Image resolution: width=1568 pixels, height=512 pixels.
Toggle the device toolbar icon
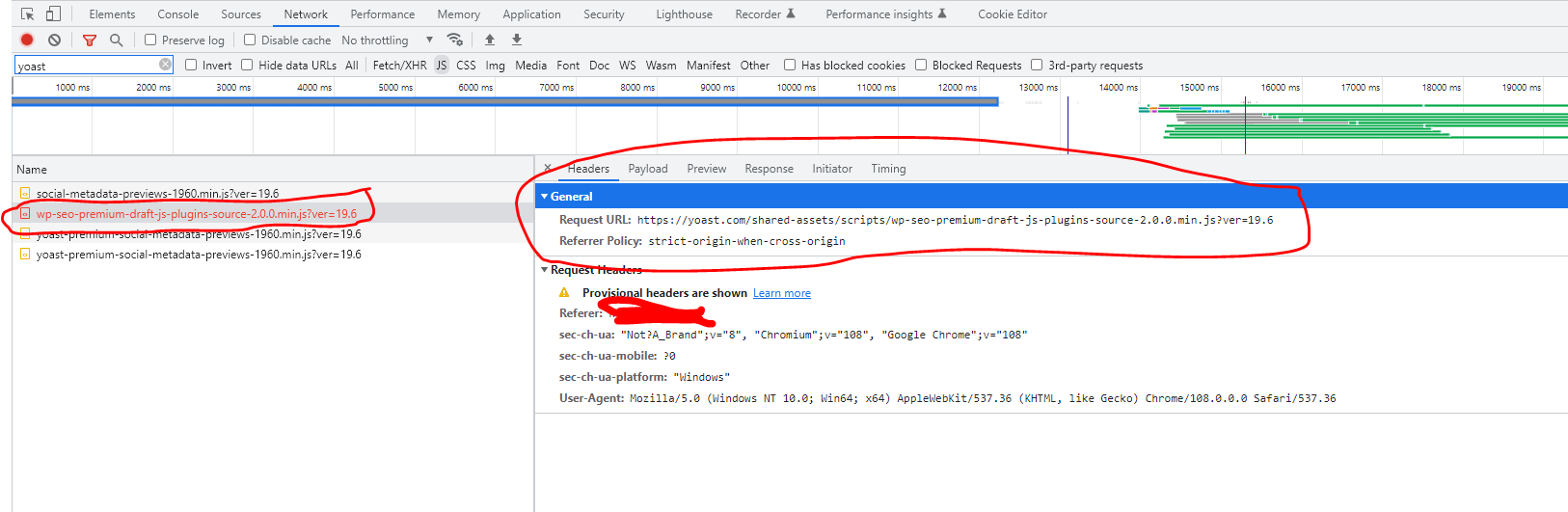(x=53, y=13)
